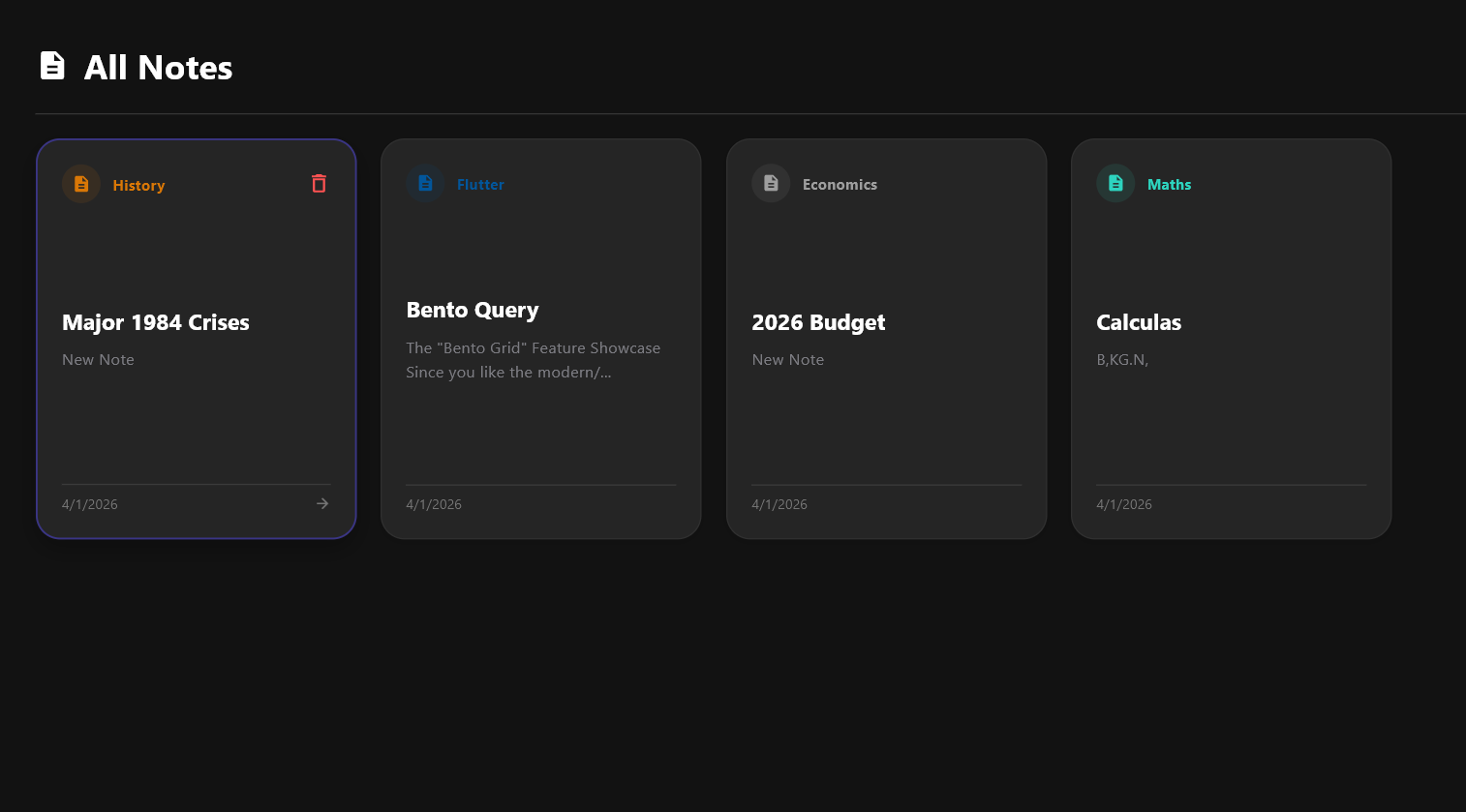Click the Maths note document icon
1466x812 pixels.
click(x=1115, y=183)
